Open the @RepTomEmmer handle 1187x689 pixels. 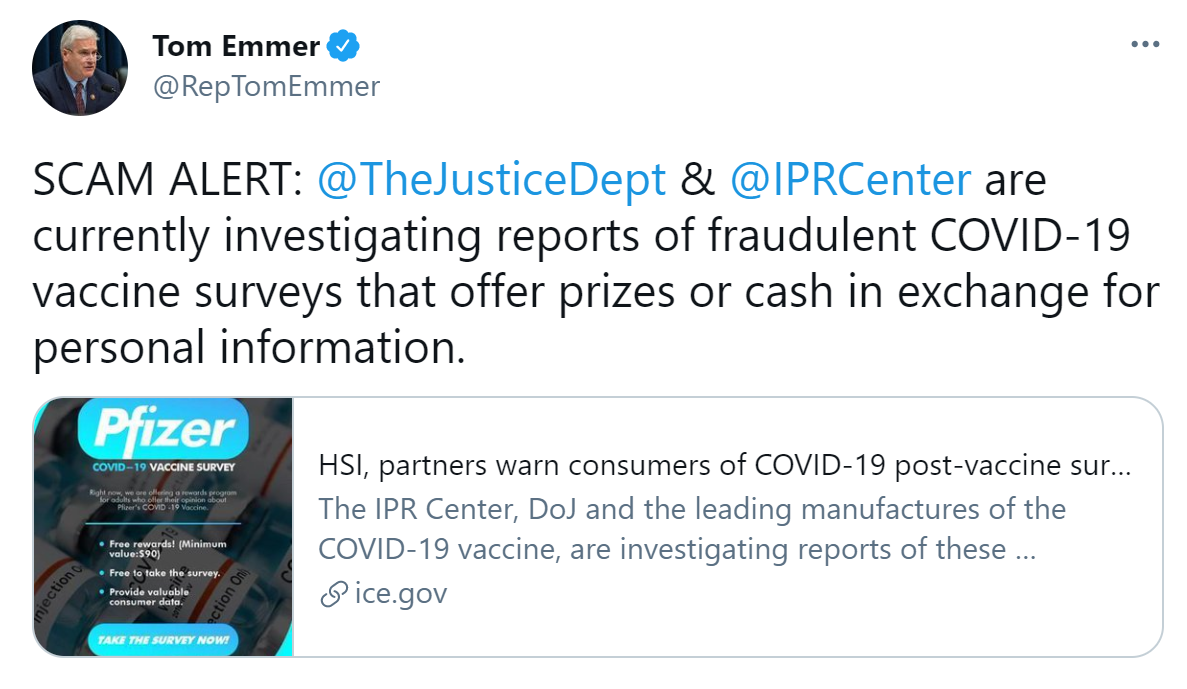click(266, 86)
